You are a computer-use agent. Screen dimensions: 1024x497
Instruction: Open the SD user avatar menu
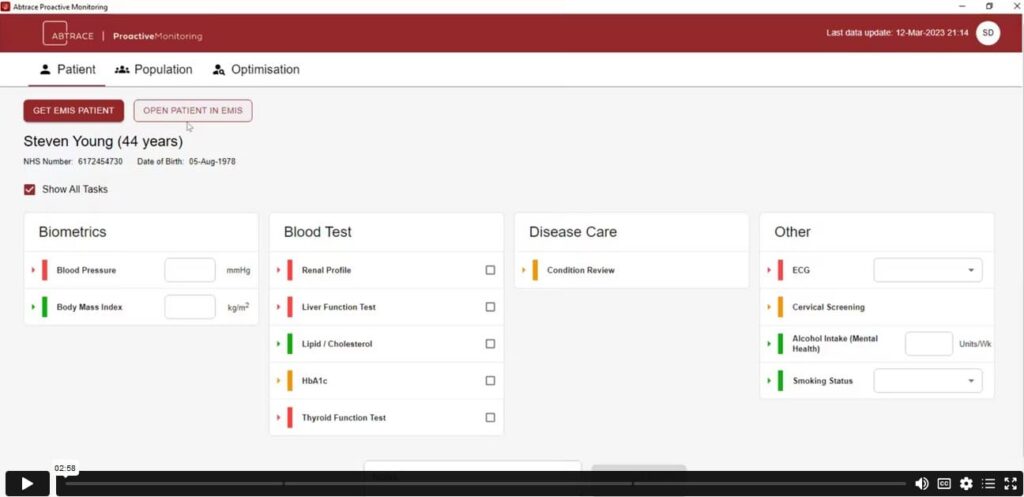(988, 33)
